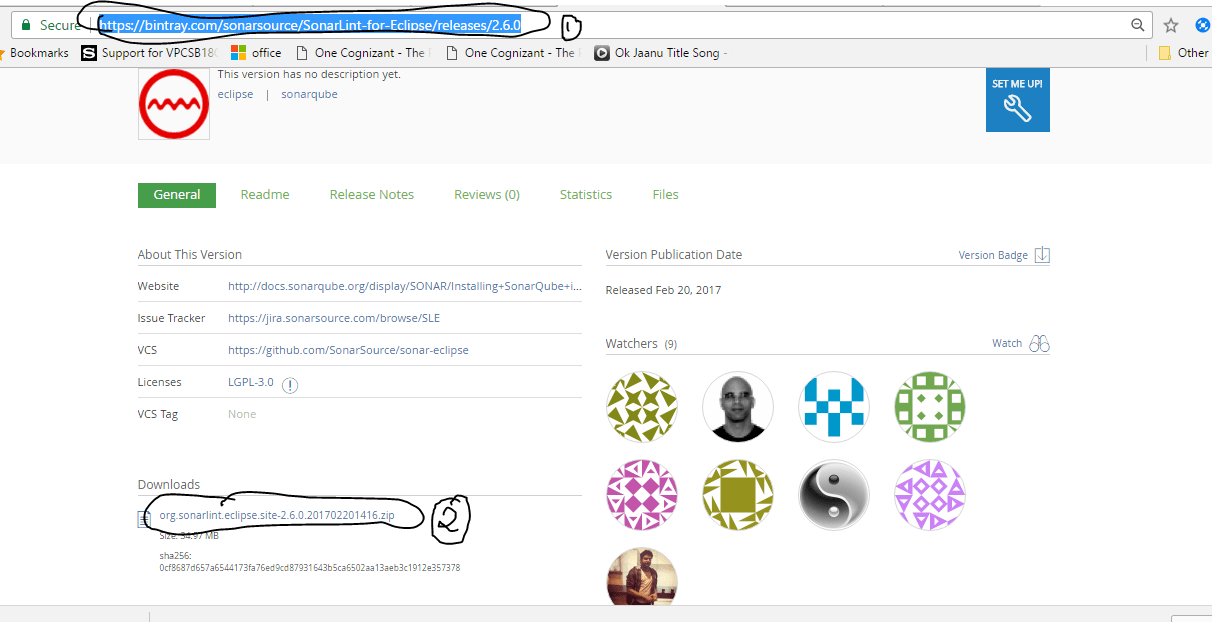Click the Watch text link
Screen dimensions: 1212x622
click(1007, 343)
